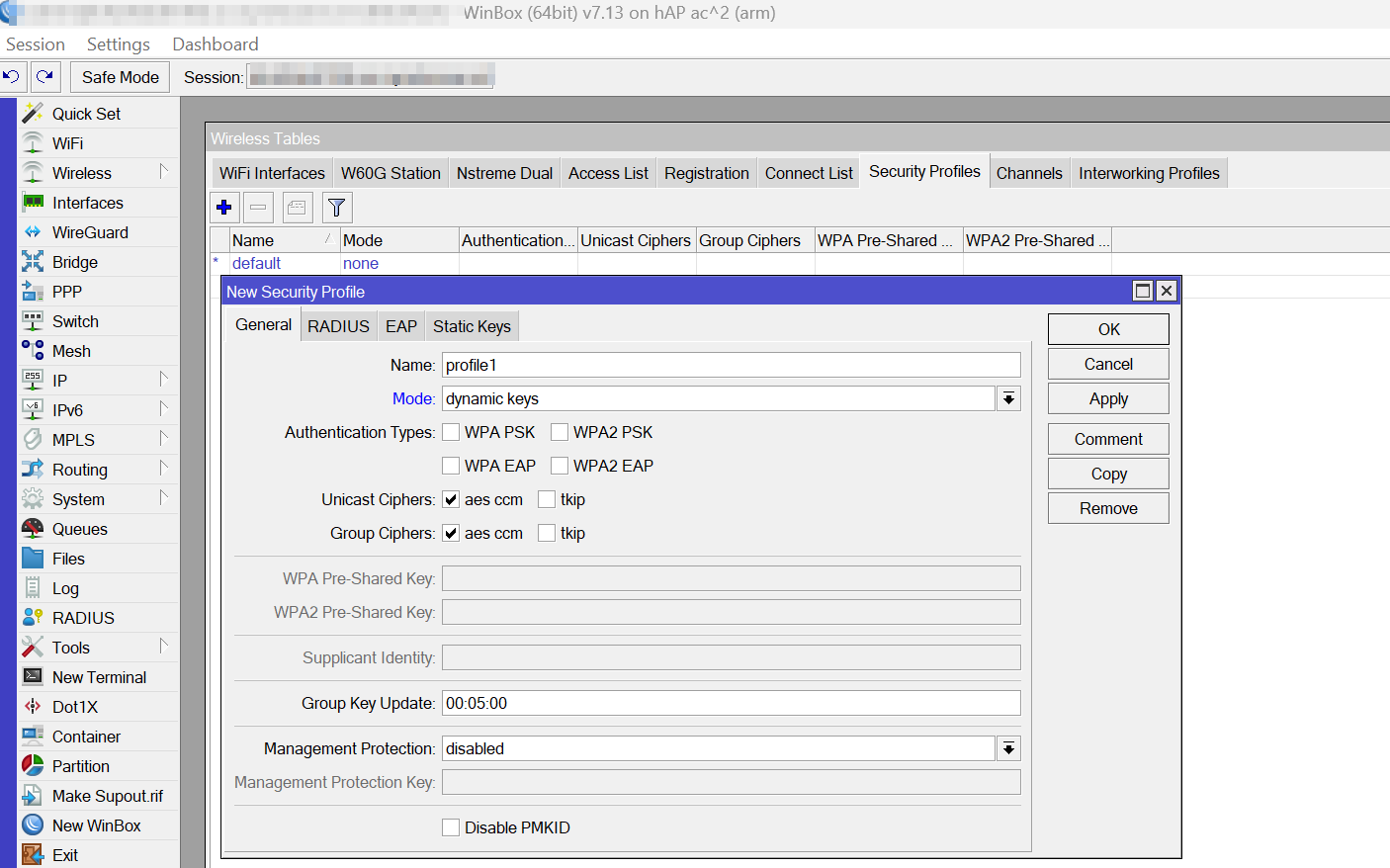Toggle Group Ciphers tkip checkbox

tap(547, 533)
